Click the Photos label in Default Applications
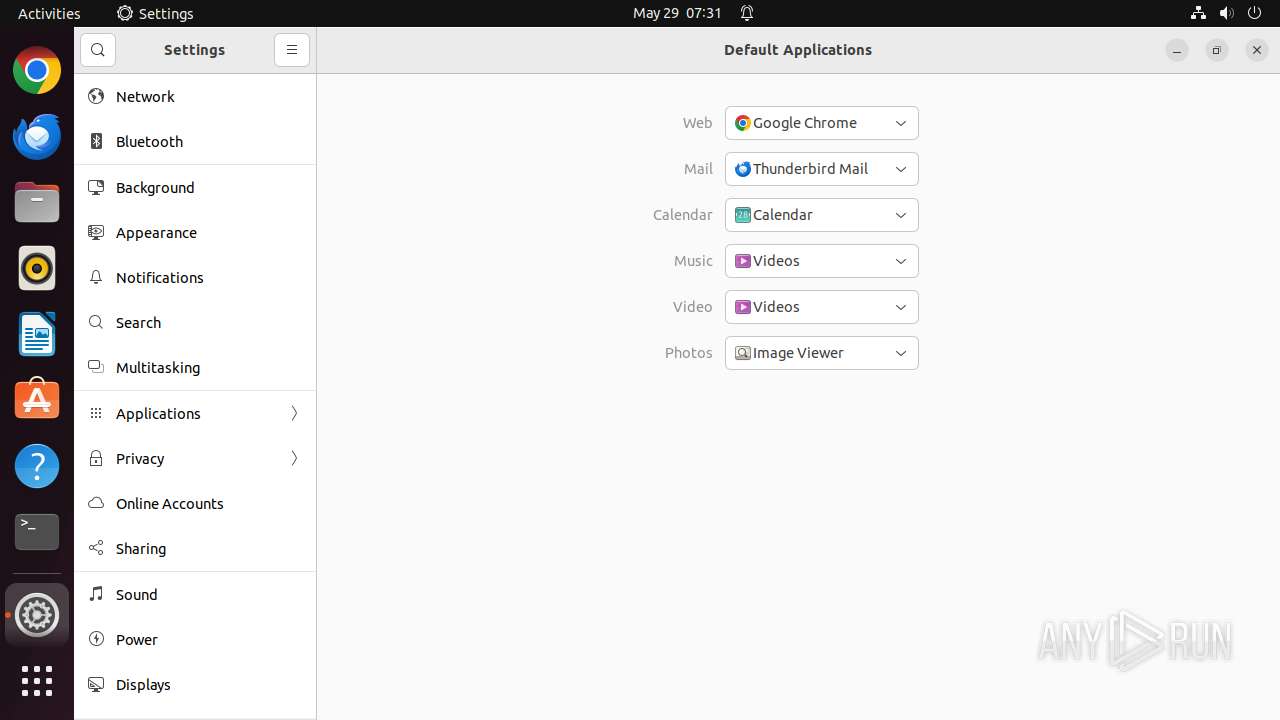This screenshot has width=1280, height=720. coord(689,353)
